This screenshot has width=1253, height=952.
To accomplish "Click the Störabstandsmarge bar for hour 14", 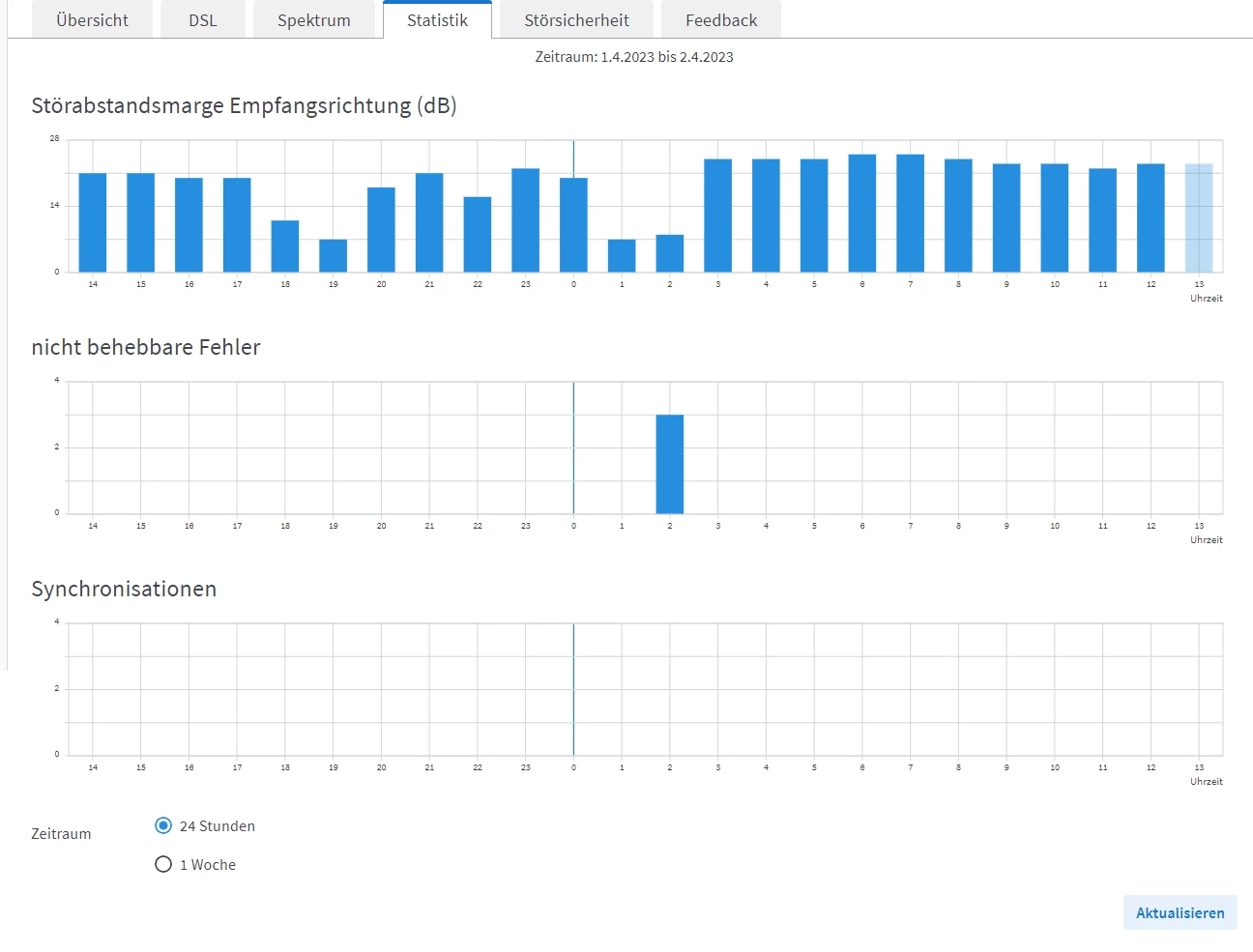I will pyautogui.click(x=93, y=222).
